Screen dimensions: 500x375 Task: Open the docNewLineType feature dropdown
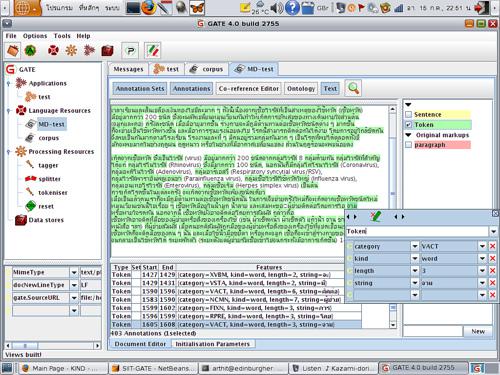click(74, 285)
